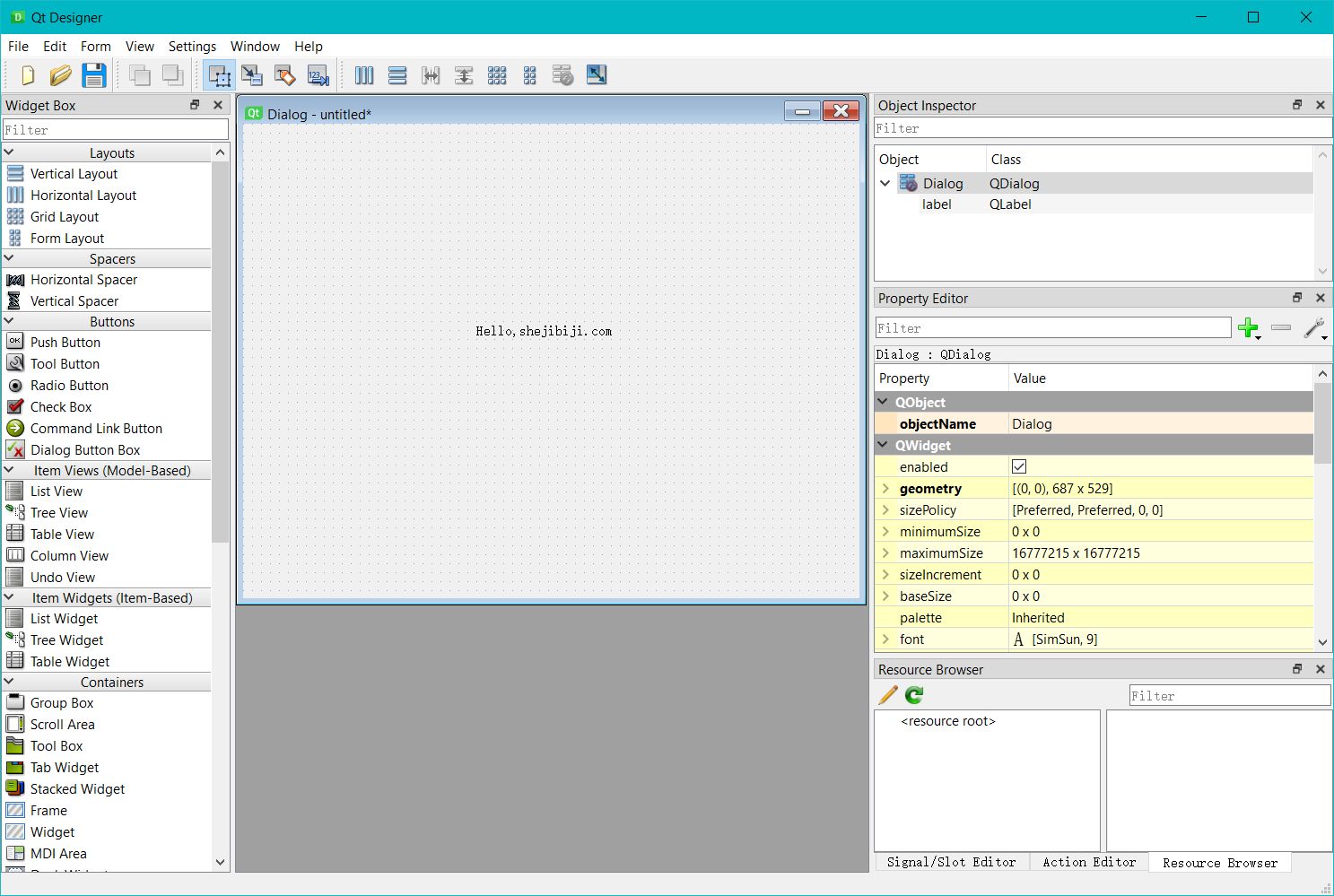Click the Adjust Size toolbar icon
Viewport: 1334px width, 896px height.
point(597,75)
